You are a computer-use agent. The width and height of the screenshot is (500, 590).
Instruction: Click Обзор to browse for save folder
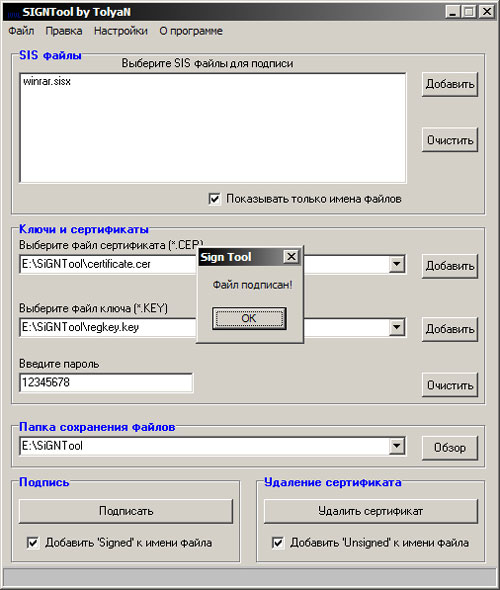[450, 448]
